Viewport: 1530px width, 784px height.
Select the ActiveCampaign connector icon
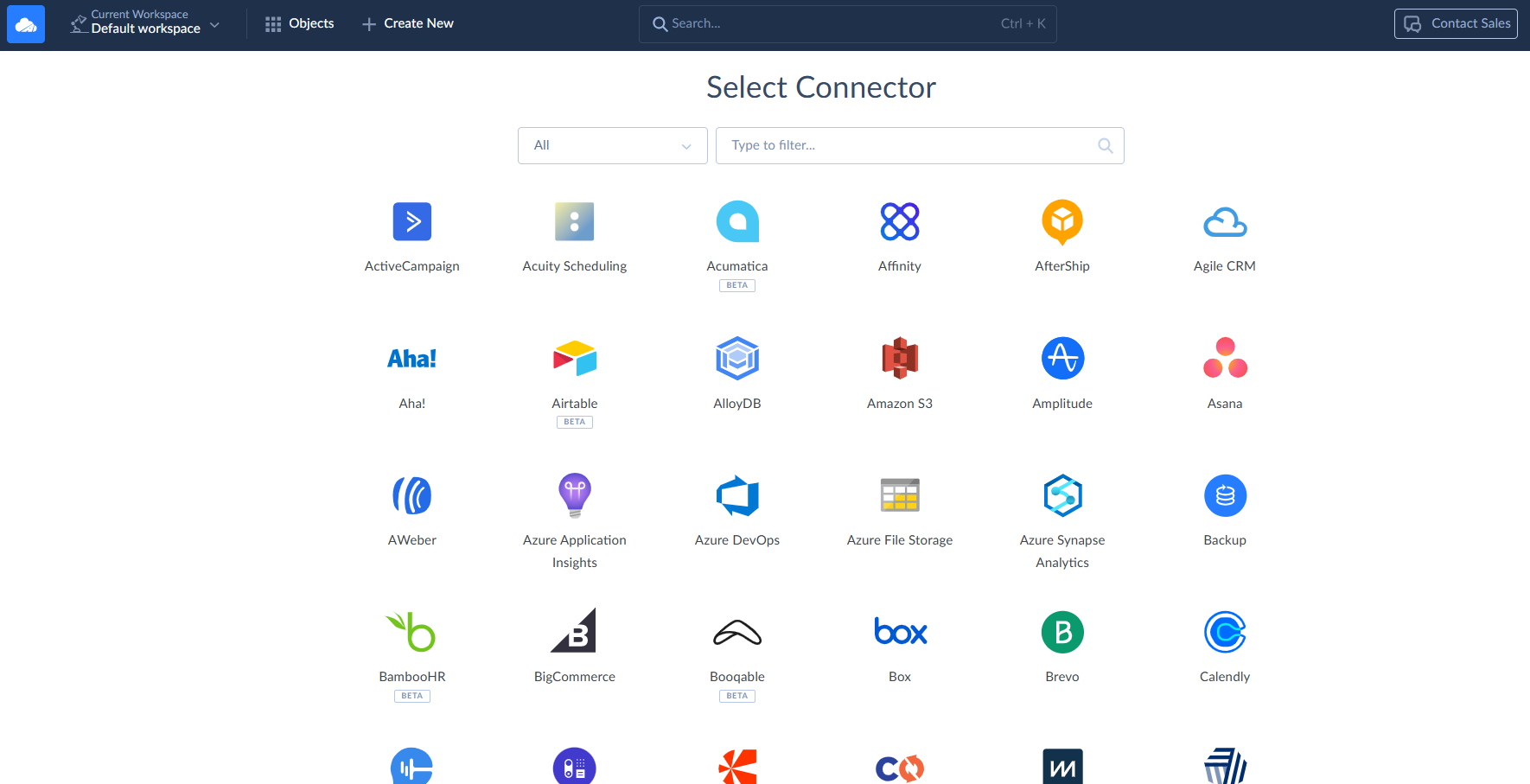pos(411,222)
